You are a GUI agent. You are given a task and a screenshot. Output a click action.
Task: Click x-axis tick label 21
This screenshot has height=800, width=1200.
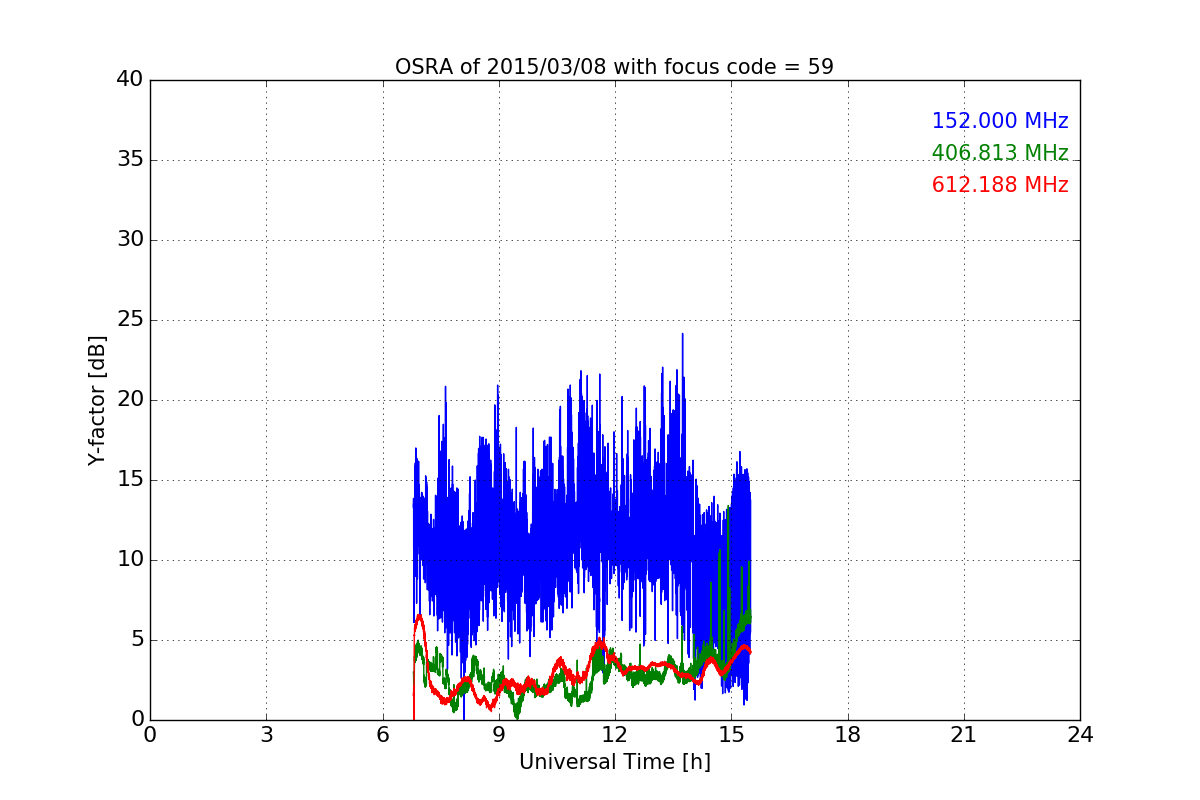(x=964, y=735)
